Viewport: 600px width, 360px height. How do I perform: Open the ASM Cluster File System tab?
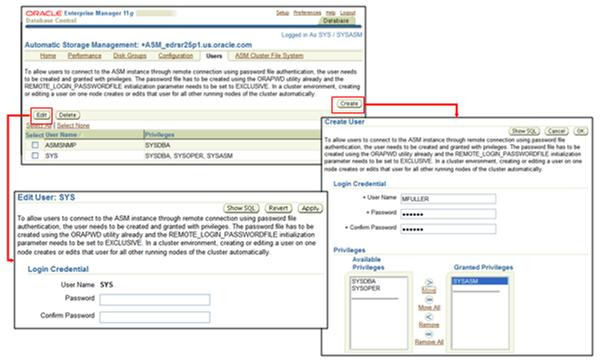269,56
